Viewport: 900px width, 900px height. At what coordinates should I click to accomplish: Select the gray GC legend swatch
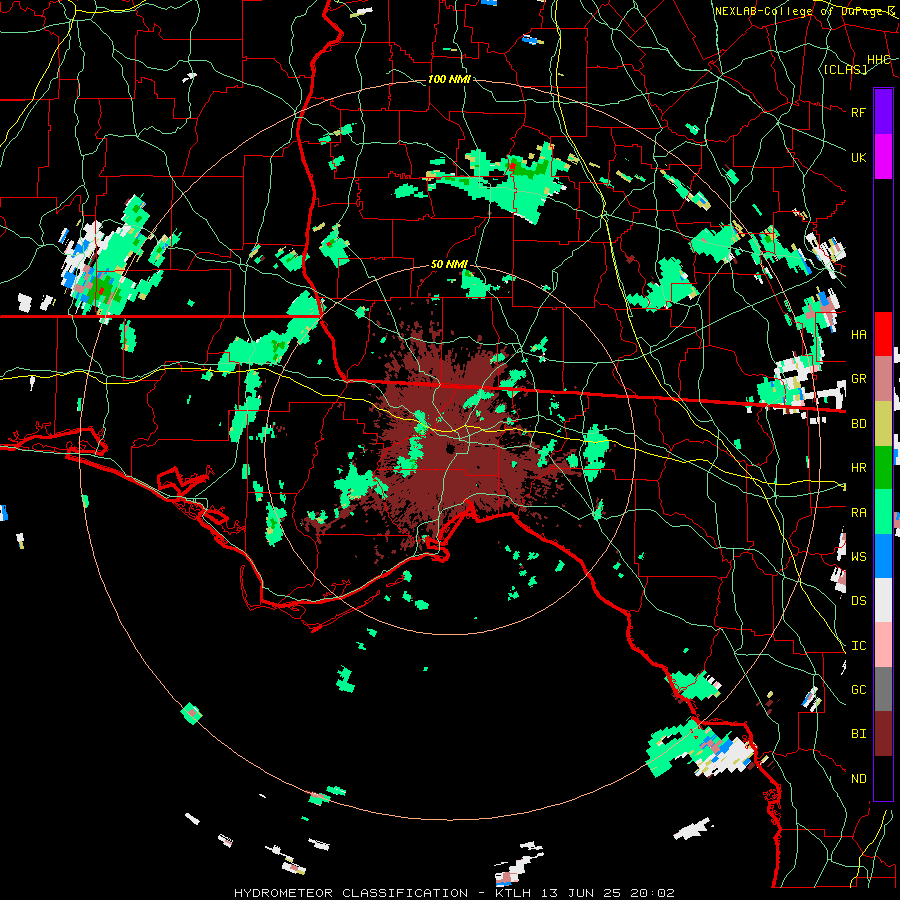click(x=883, y=689)
